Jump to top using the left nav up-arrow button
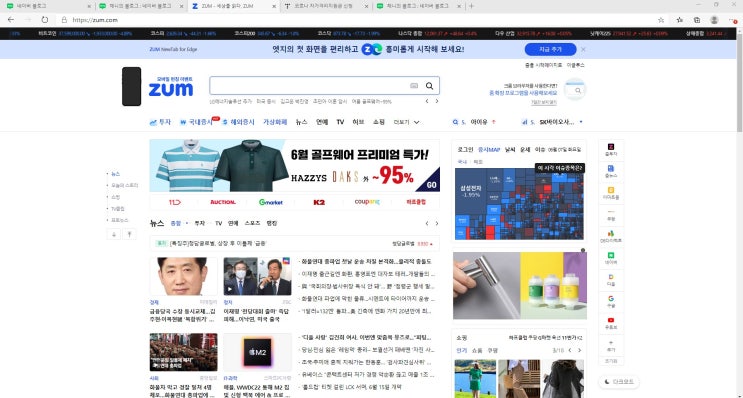Image resolution: width=743 pixels, height=398 pixels. [129, 234]
